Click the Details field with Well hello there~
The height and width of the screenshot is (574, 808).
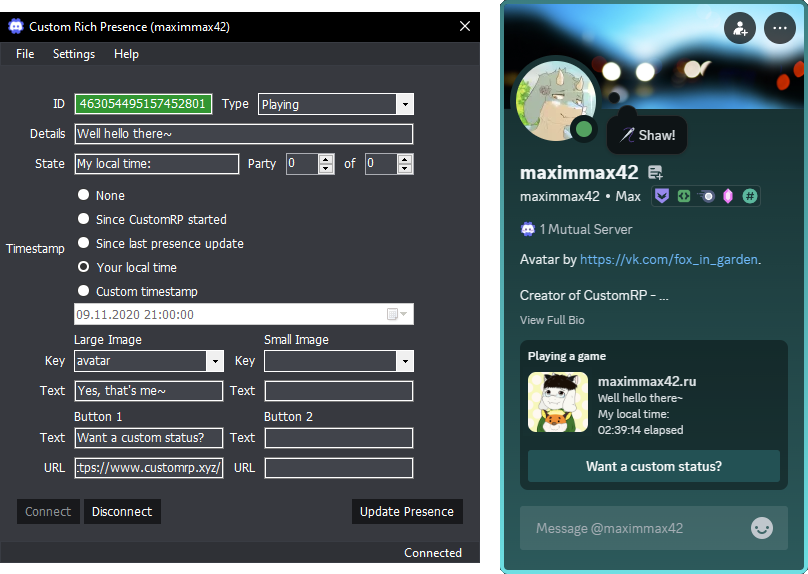244,134
